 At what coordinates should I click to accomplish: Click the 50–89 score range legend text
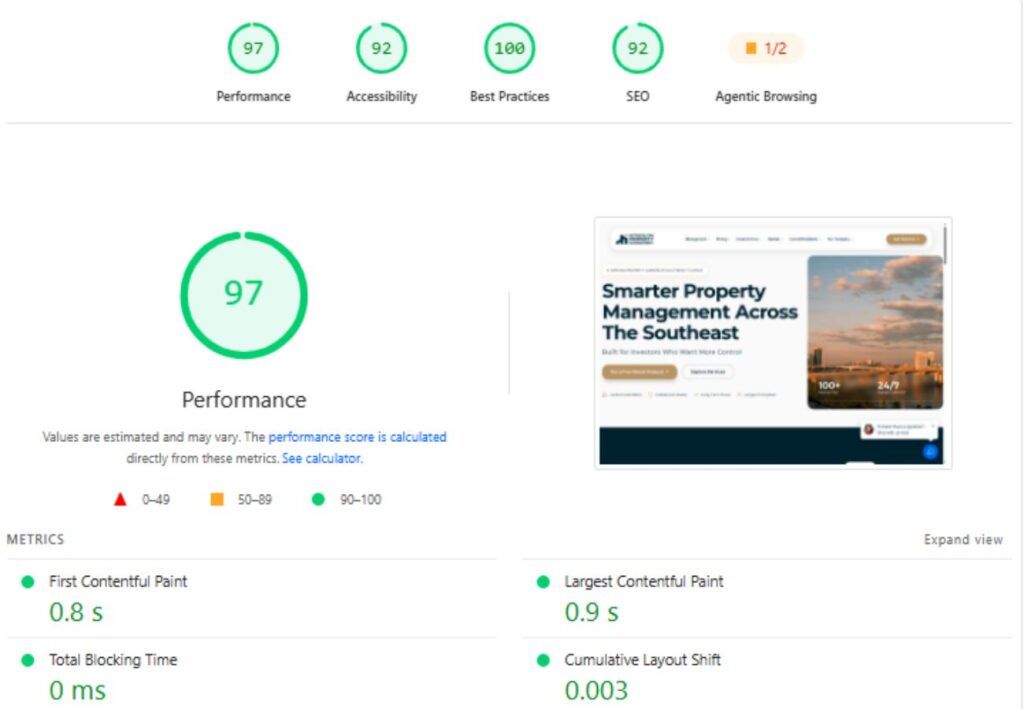tap(255, 499)
